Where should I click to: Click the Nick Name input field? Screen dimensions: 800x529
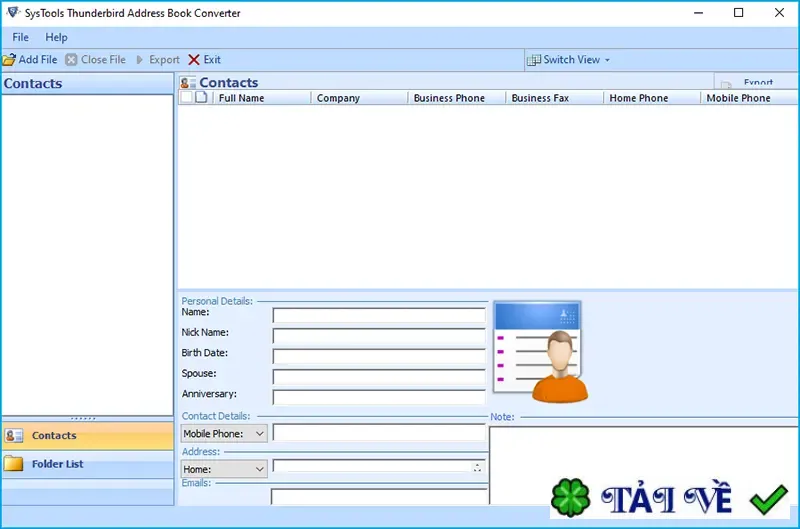click(379, 336)
